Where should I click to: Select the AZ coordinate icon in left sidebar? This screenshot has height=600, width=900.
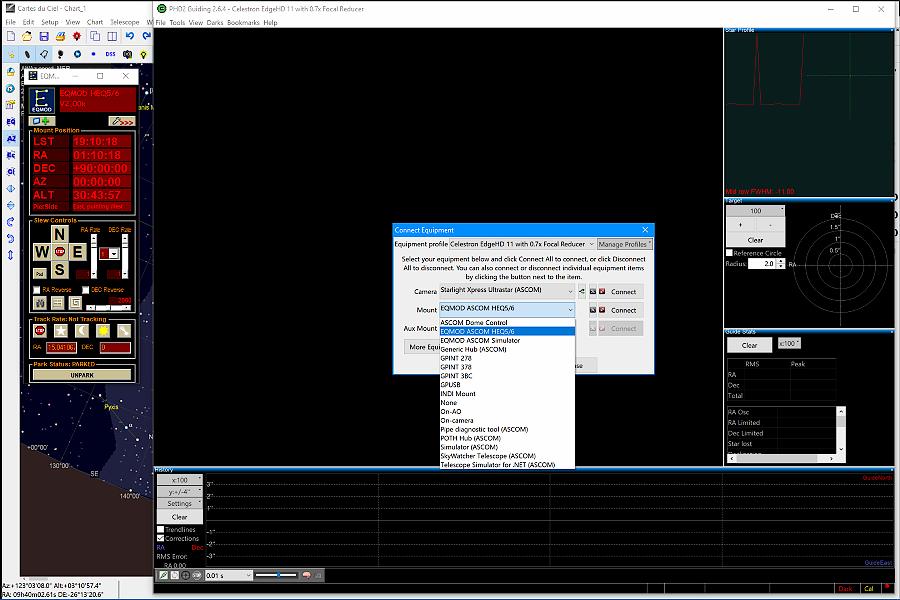click(10, 138)
